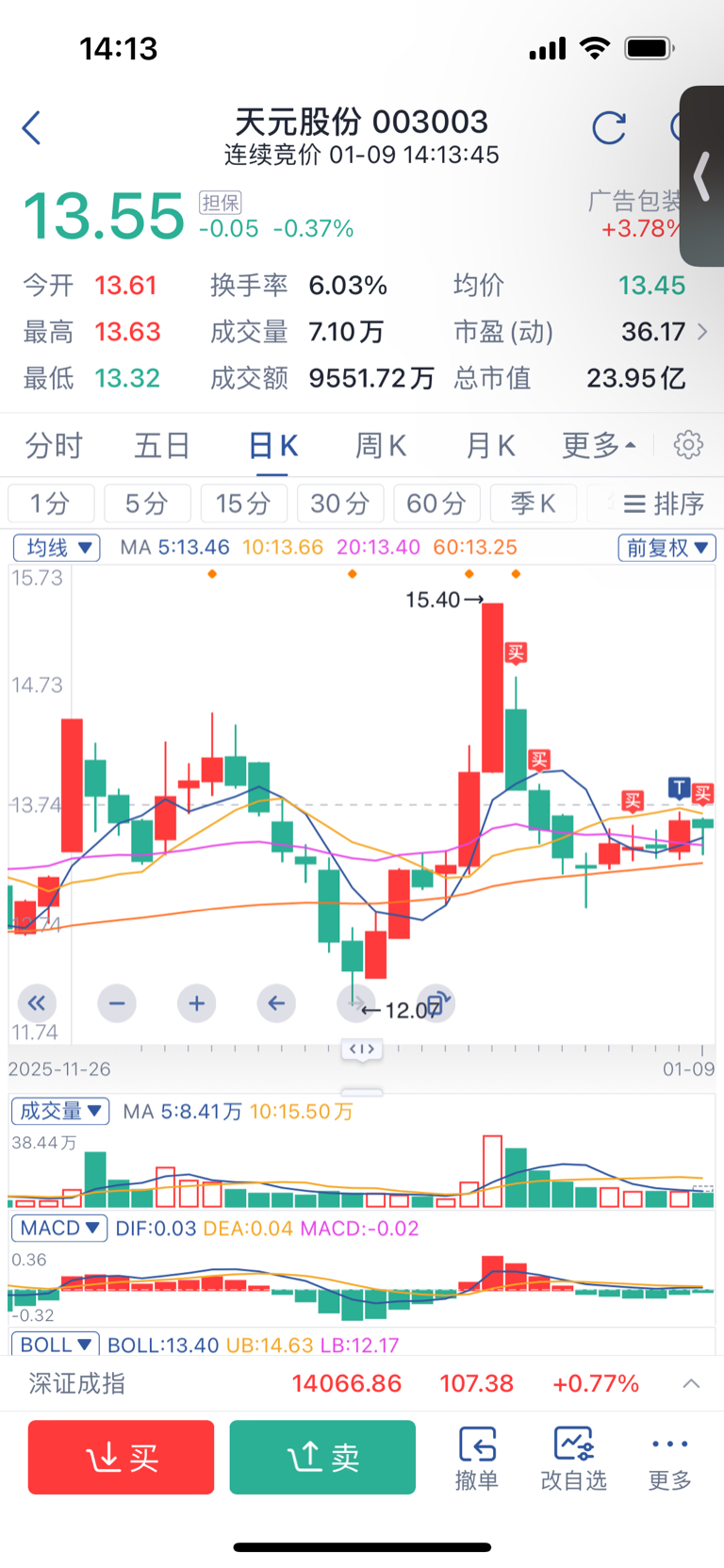This screenshot has width=724, height=1568.
Task: Refresh the stock quote data
Action: pyautogui.click(x=609, y=127)
